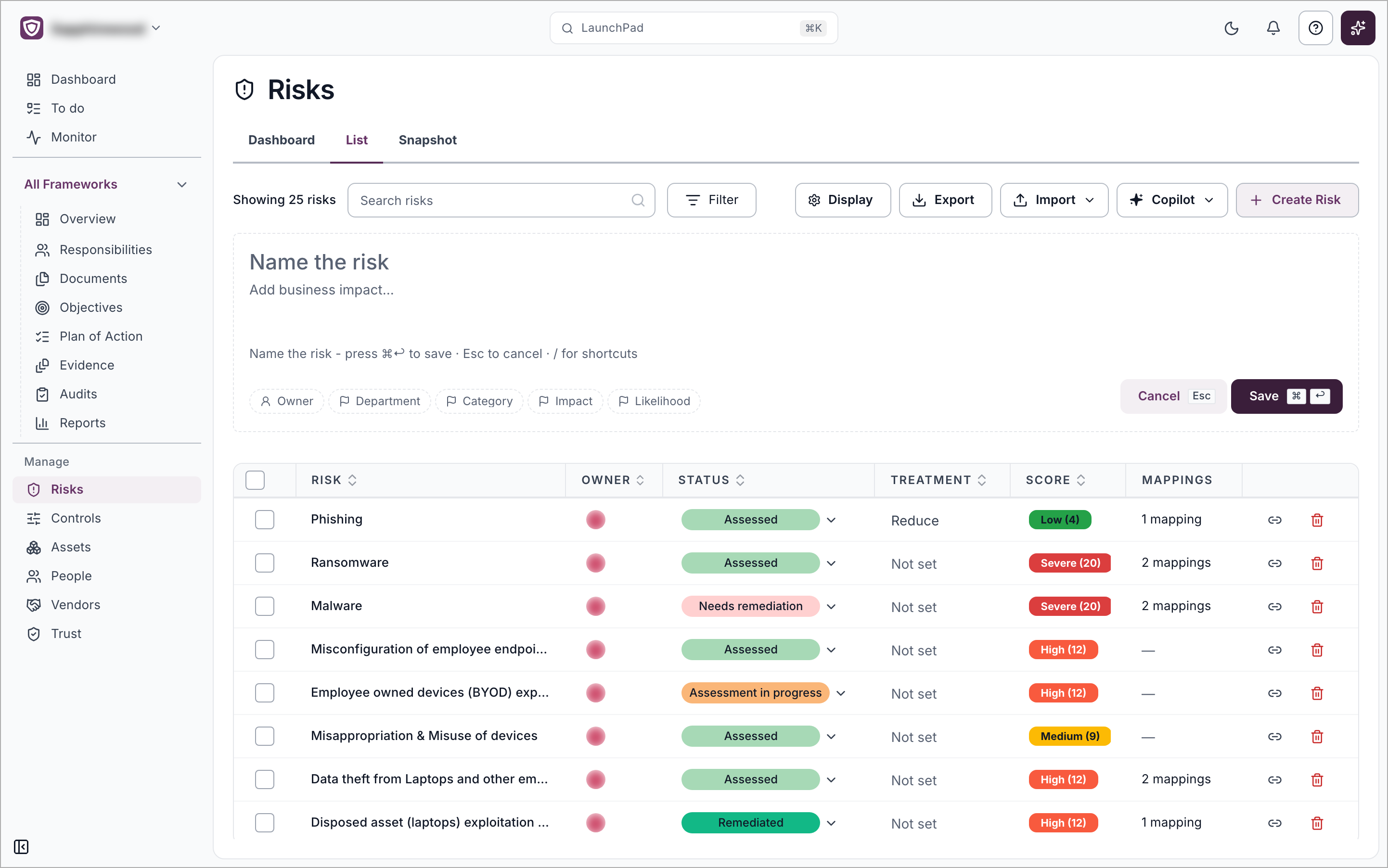Click link icon in Misappropriation & Misuse row

[x=1274, y=737]
